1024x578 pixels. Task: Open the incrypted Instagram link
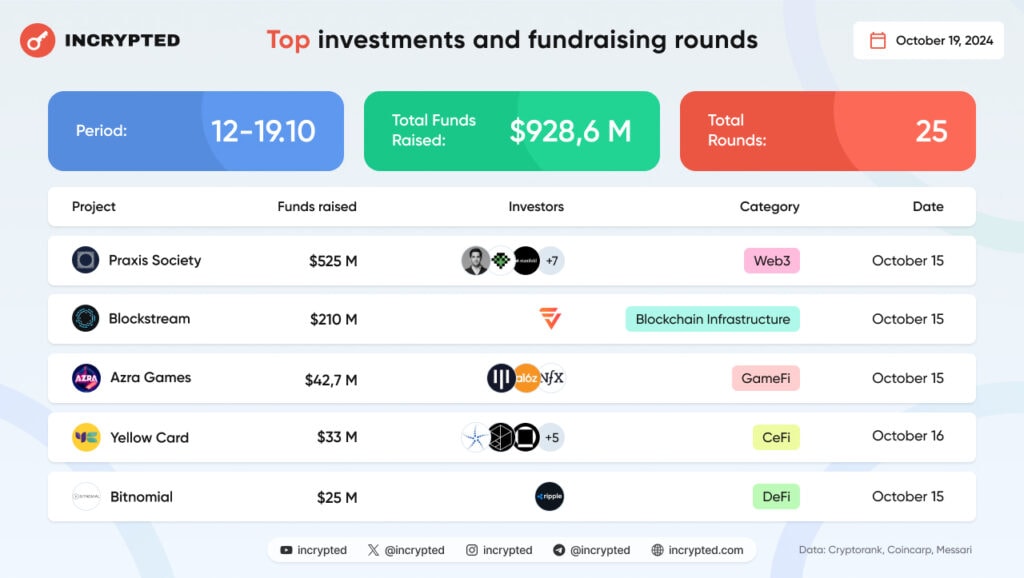[x=499, y=550]
